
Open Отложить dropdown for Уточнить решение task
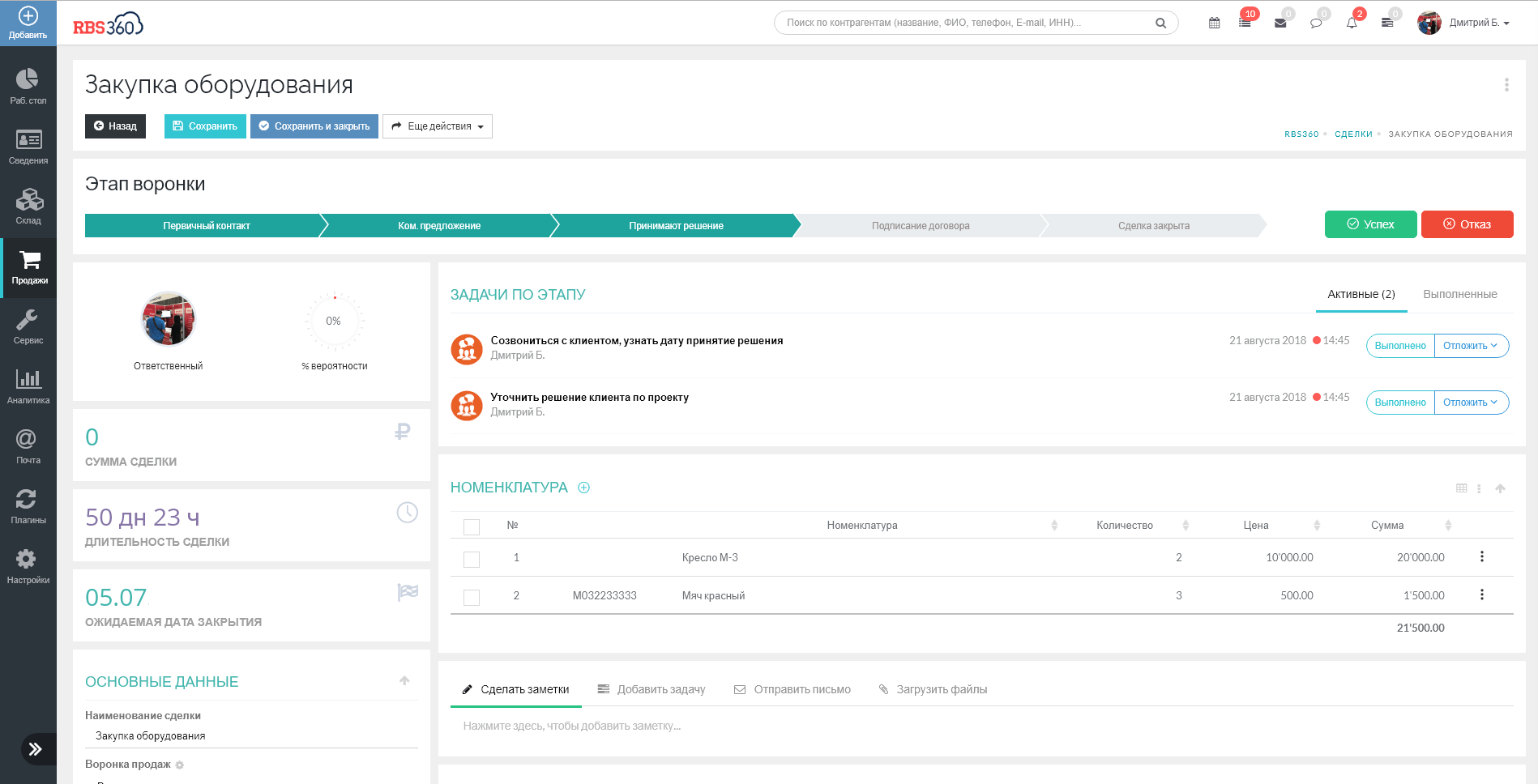(x=1472, y=403)
